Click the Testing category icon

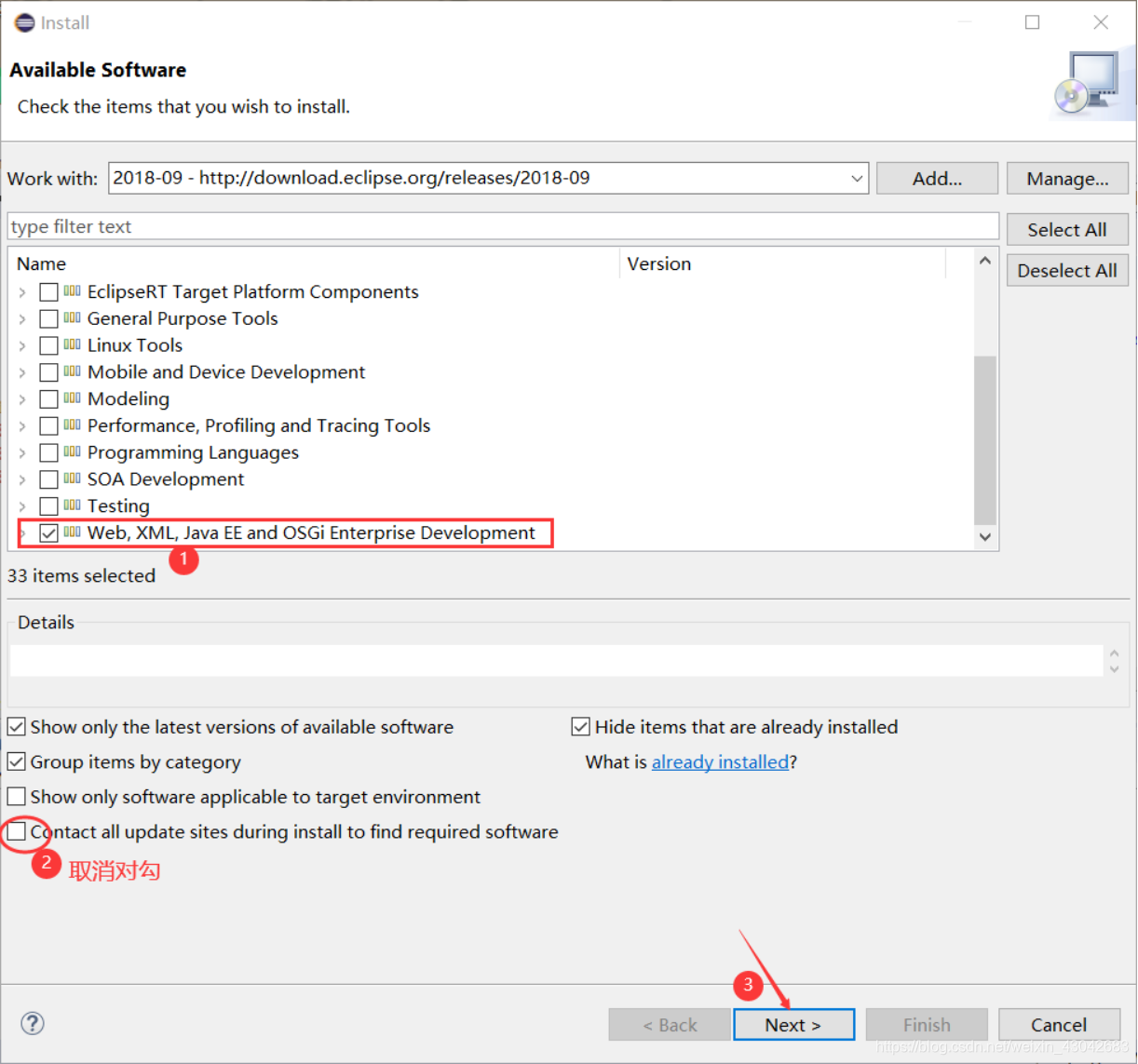pos(73,505)
